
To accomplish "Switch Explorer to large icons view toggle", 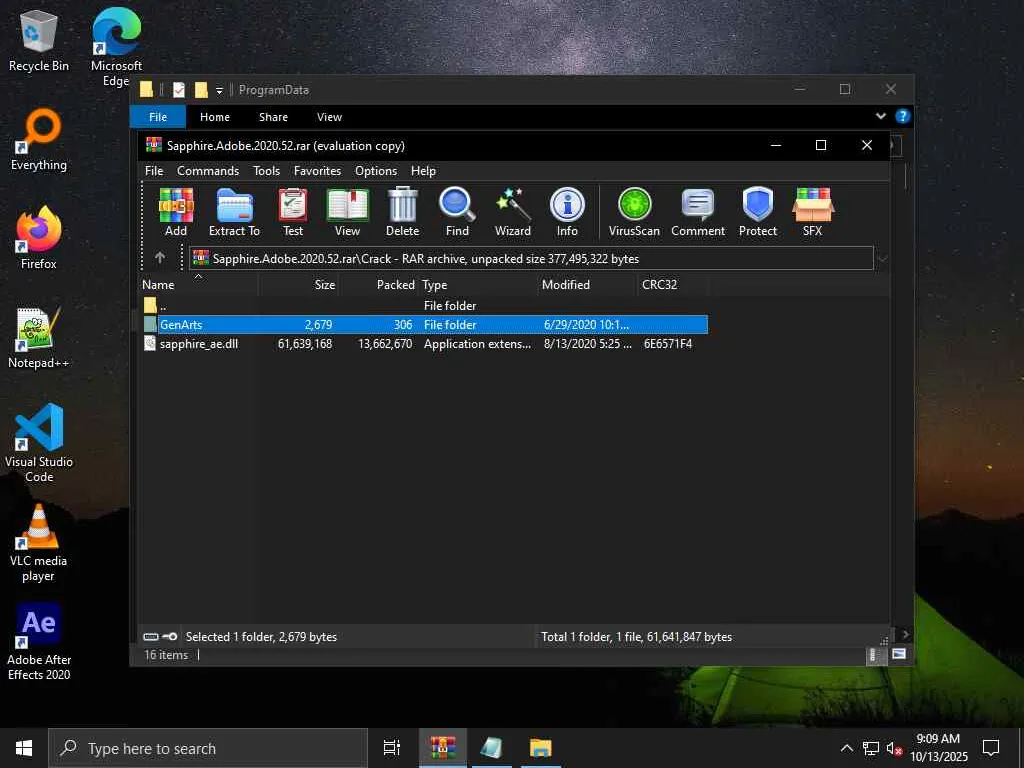I will pyautogui.click(x=899, y=654).
